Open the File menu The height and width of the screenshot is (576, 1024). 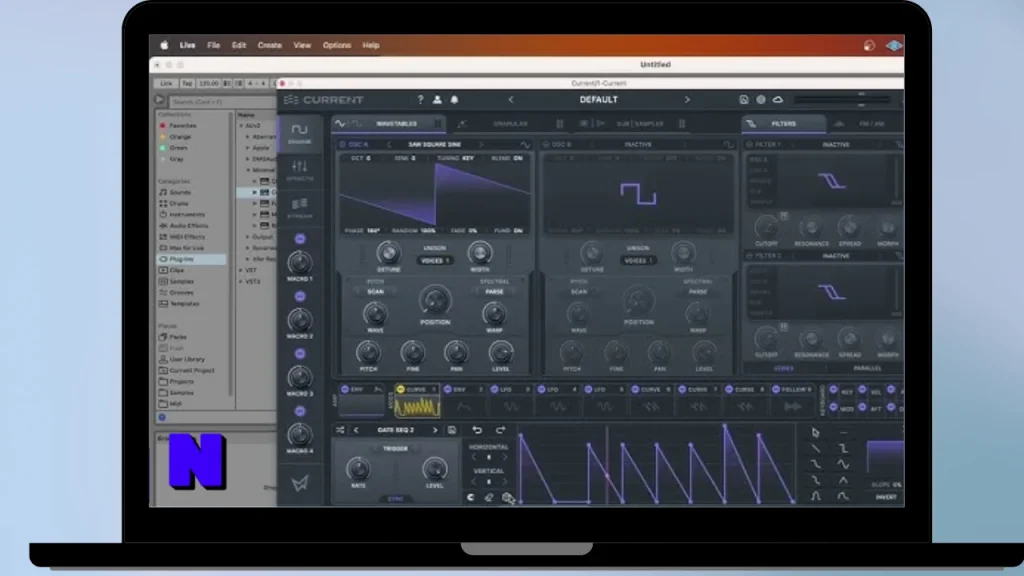pyautogui.click(x=214, y=45)
